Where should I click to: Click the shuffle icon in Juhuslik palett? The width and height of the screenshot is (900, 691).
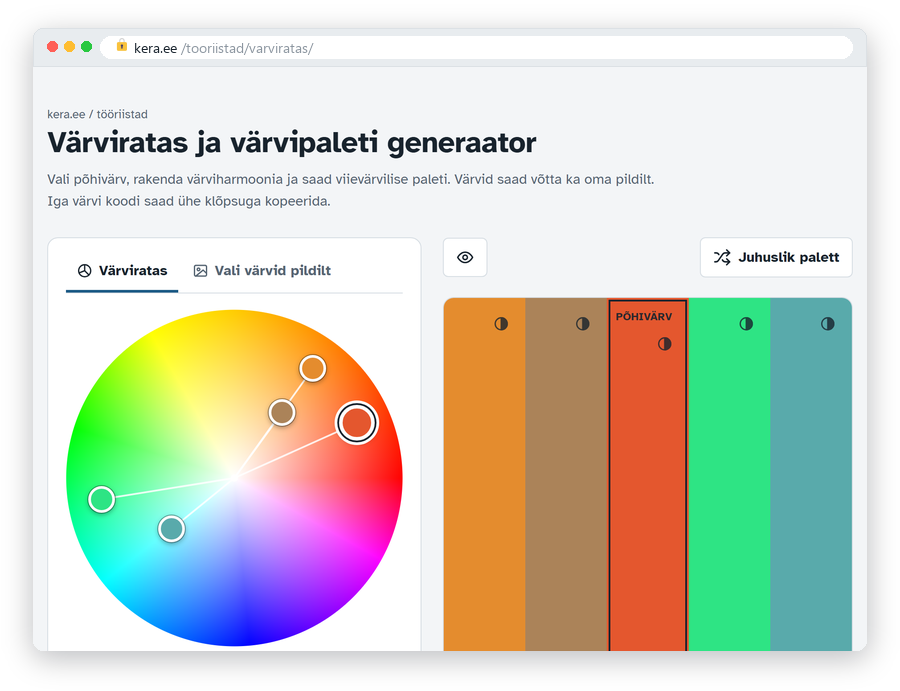tap(722, 257)
